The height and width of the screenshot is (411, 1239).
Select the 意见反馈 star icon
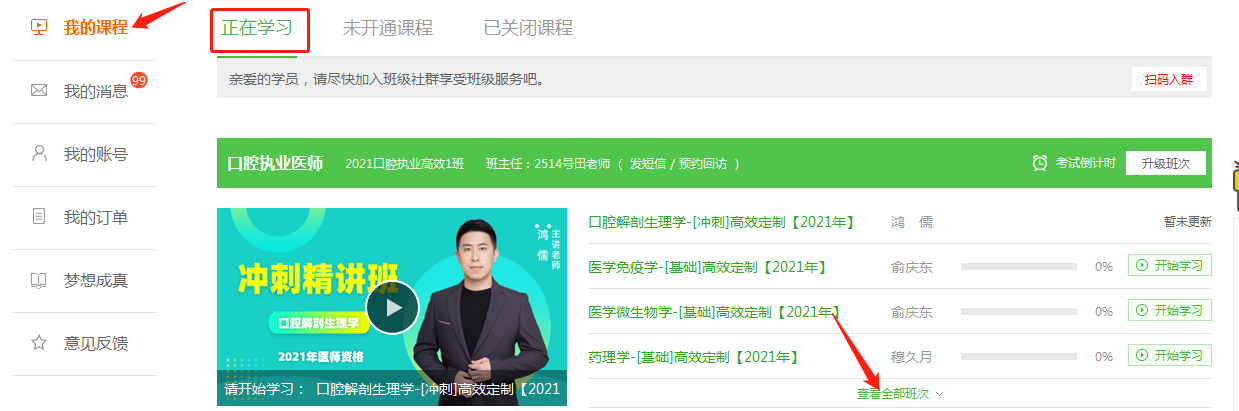pos(39,343)
